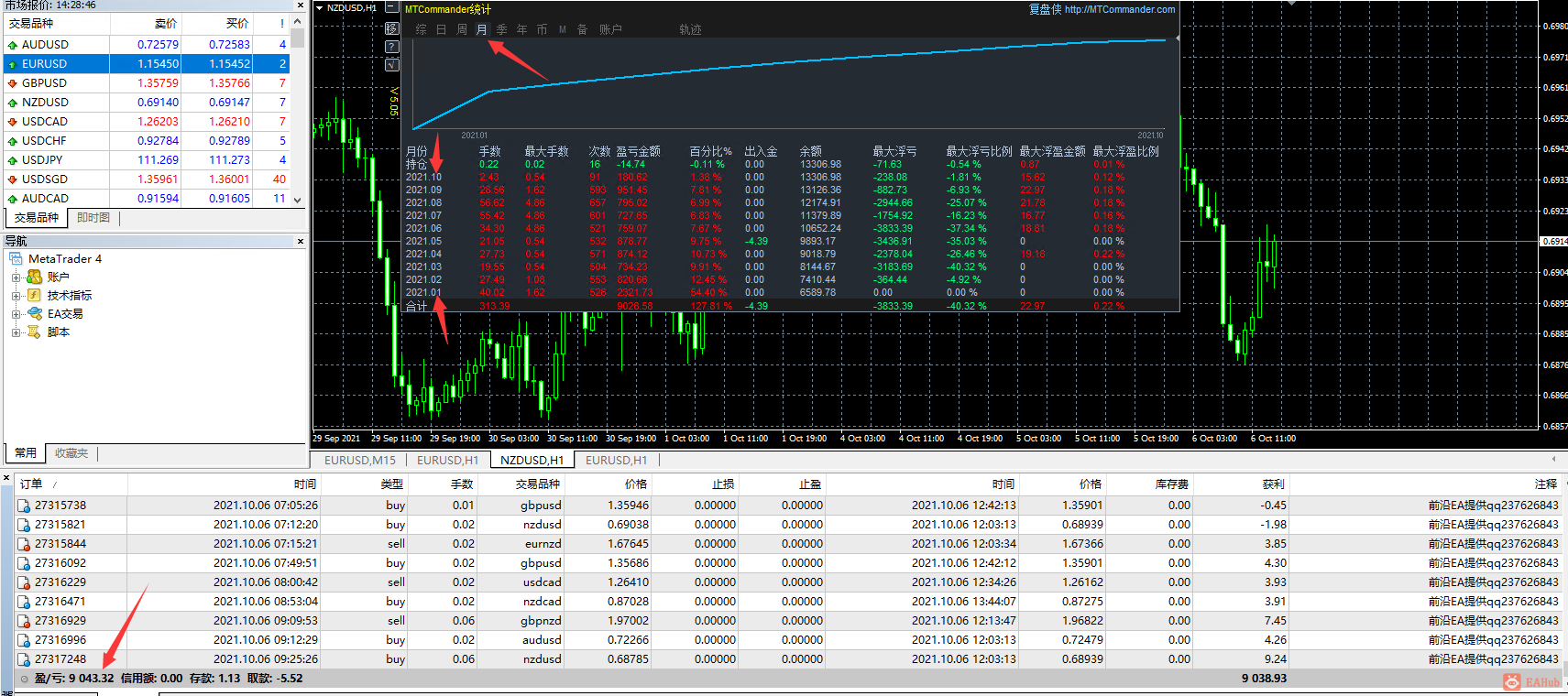The width and height of the screenshot is (1568, 696).
Task: Select the 季 quarterly statistics view
Action: click(x=501, y=29)
